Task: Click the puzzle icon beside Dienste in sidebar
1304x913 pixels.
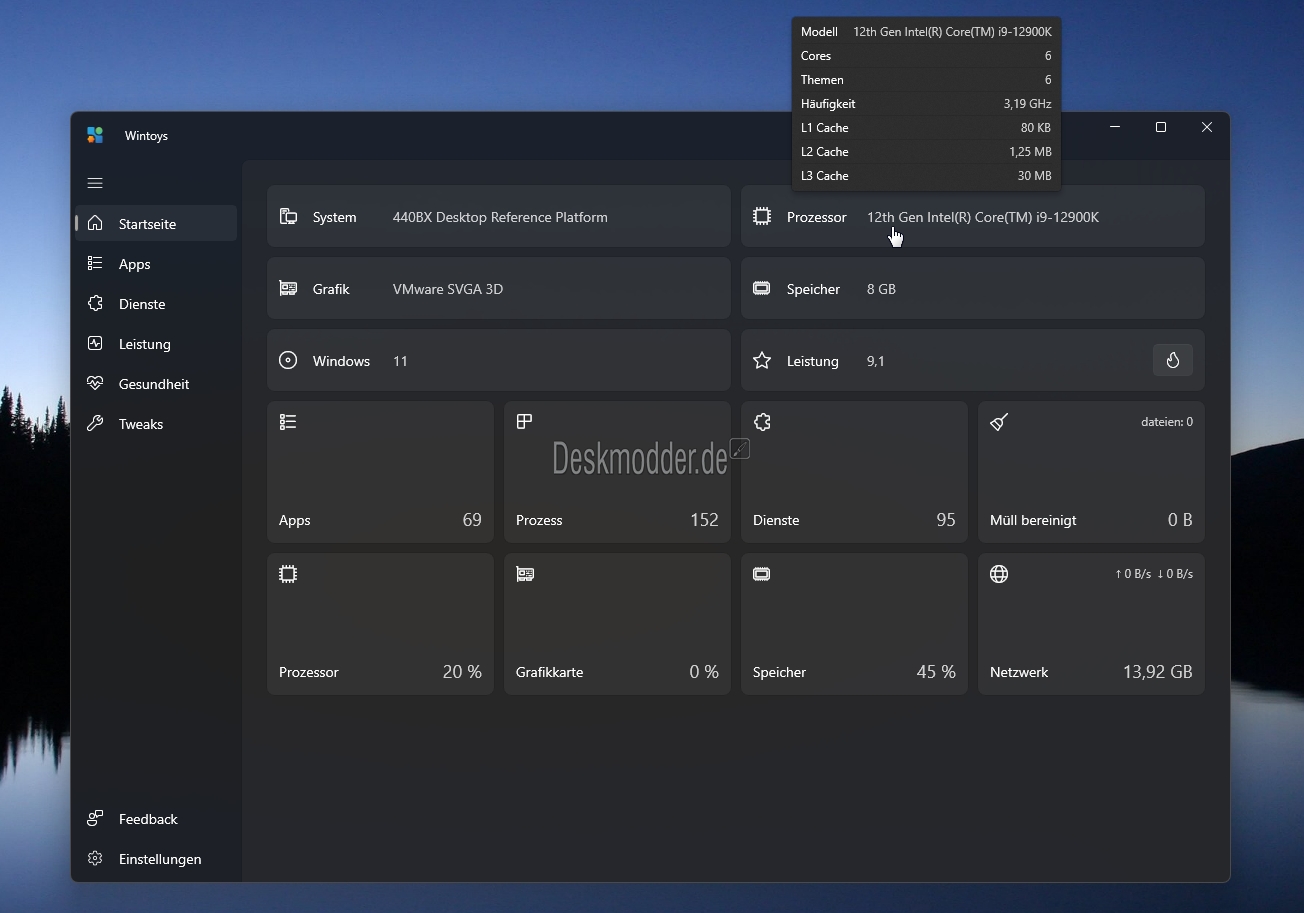Action: [x=95, y=303]
